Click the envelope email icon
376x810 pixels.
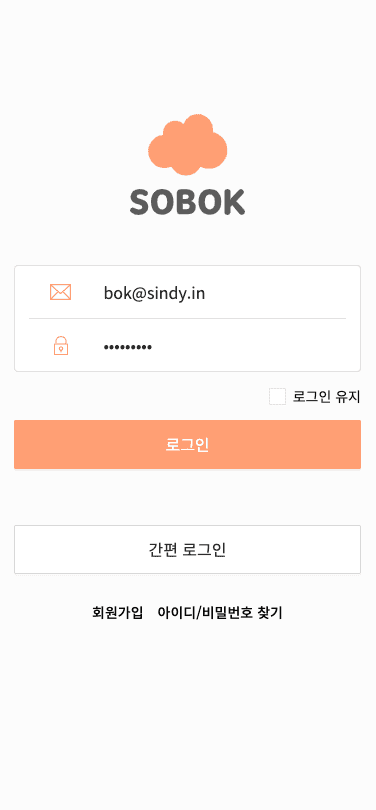pyautogui.click(x=60, y=292)
